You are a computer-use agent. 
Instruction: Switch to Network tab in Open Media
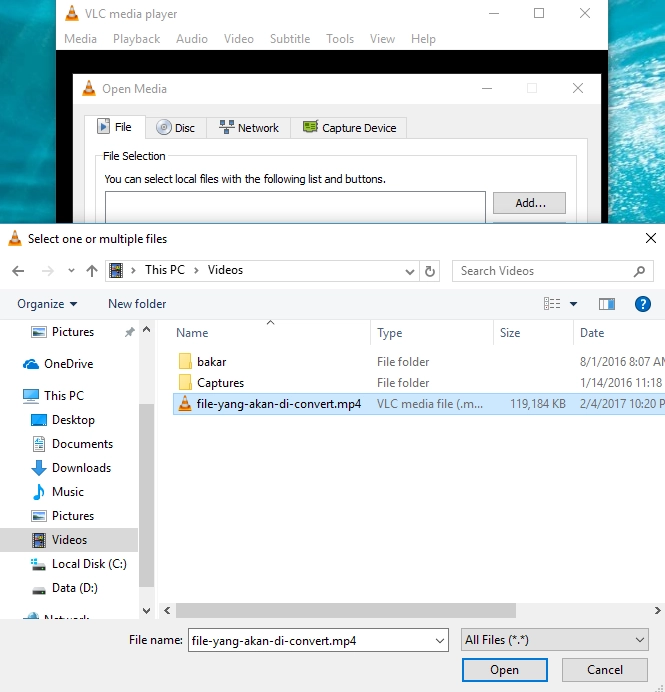(248, 128)
